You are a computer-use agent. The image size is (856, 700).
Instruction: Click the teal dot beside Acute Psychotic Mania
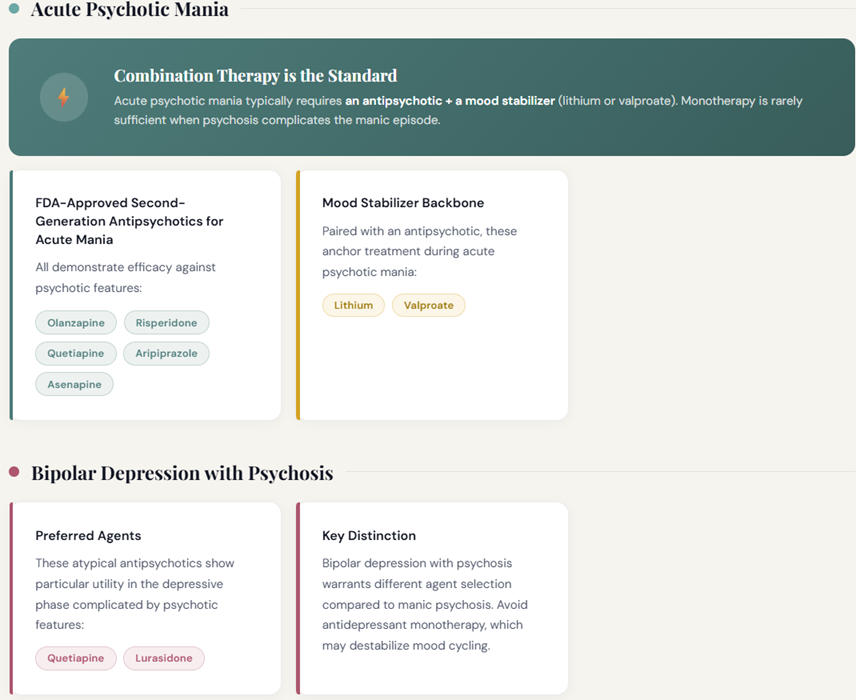[13, 10]
